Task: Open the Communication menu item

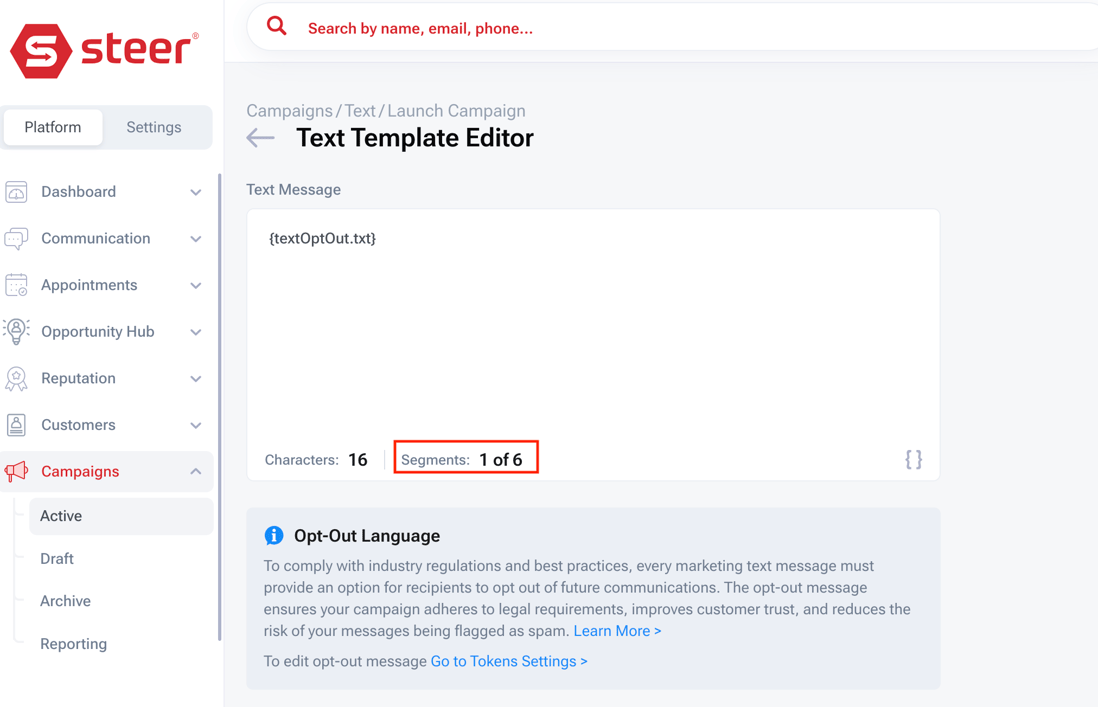Action: point(106,238)
